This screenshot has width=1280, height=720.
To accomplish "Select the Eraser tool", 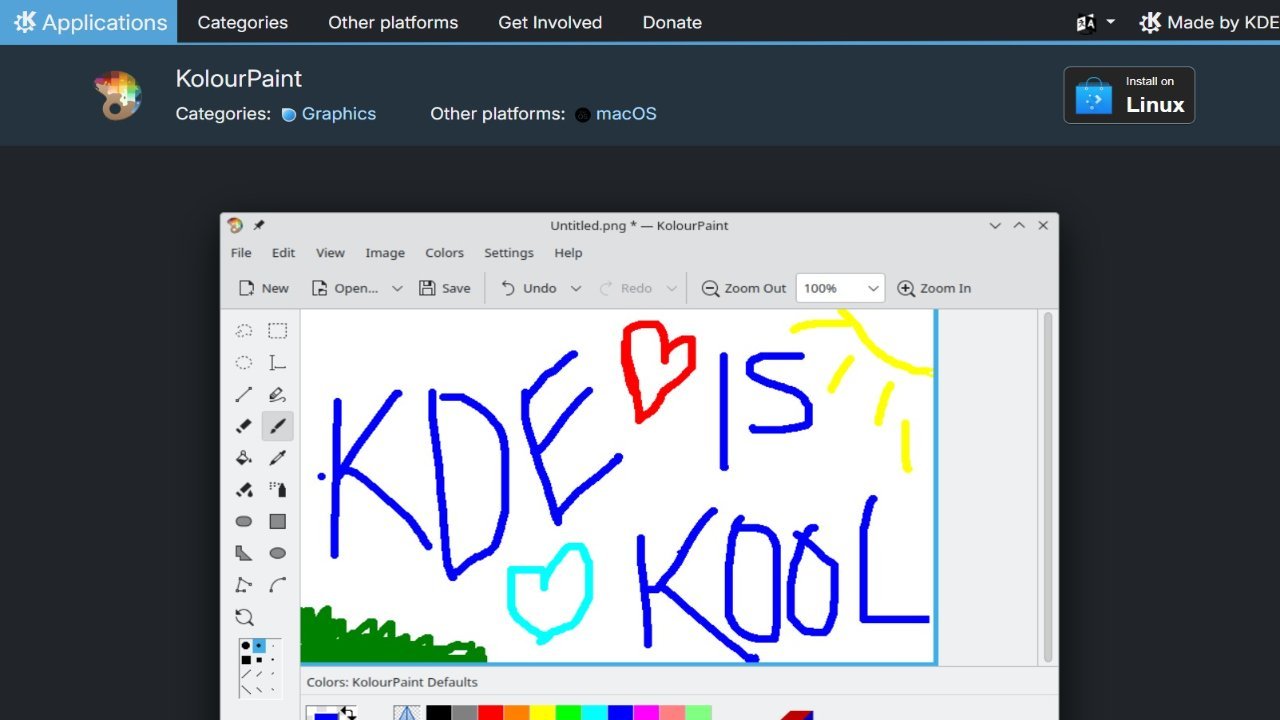I will click(x=244, y=426).
